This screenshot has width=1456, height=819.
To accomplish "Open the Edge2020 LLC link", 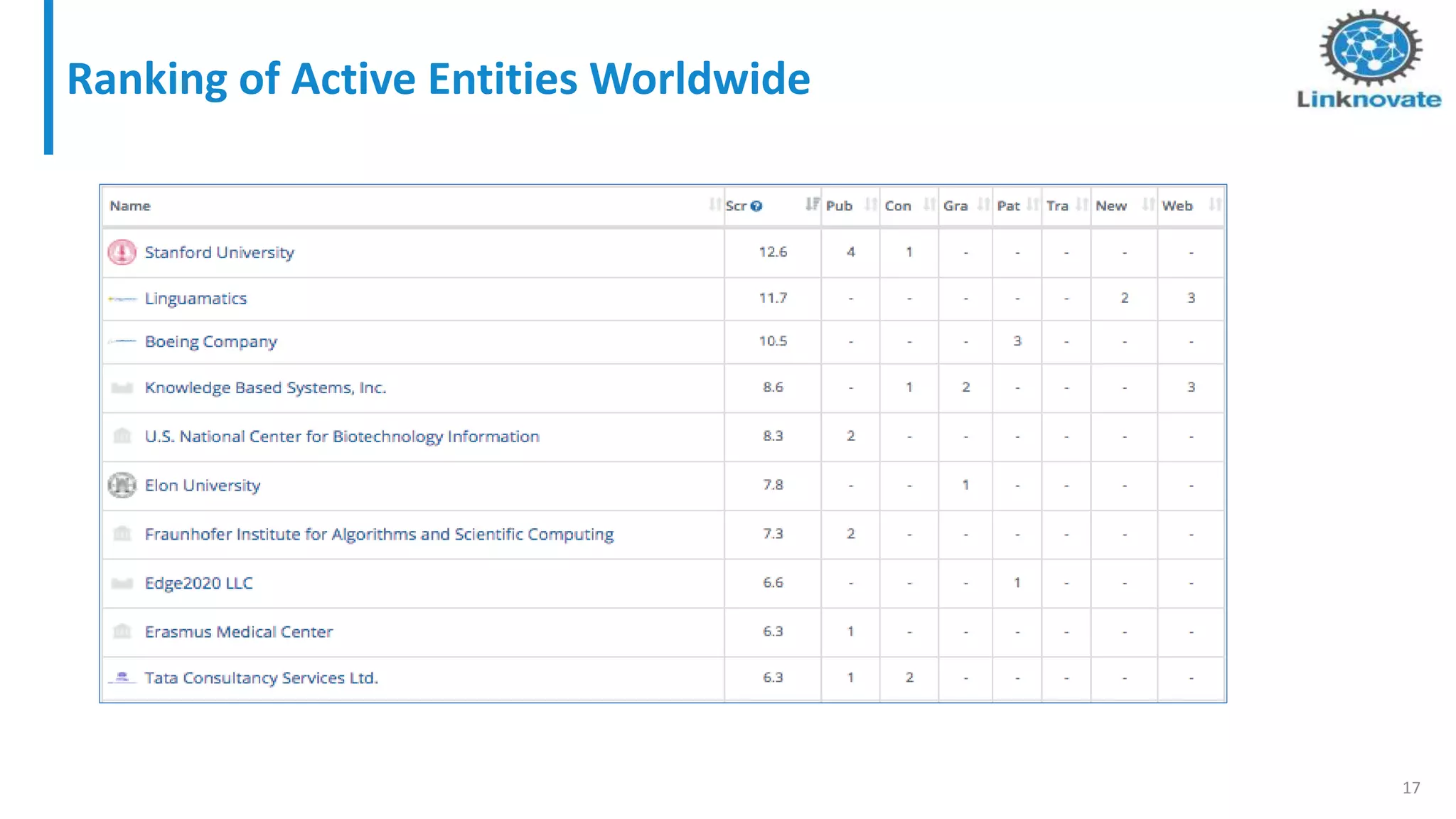I will click(198, 583).
